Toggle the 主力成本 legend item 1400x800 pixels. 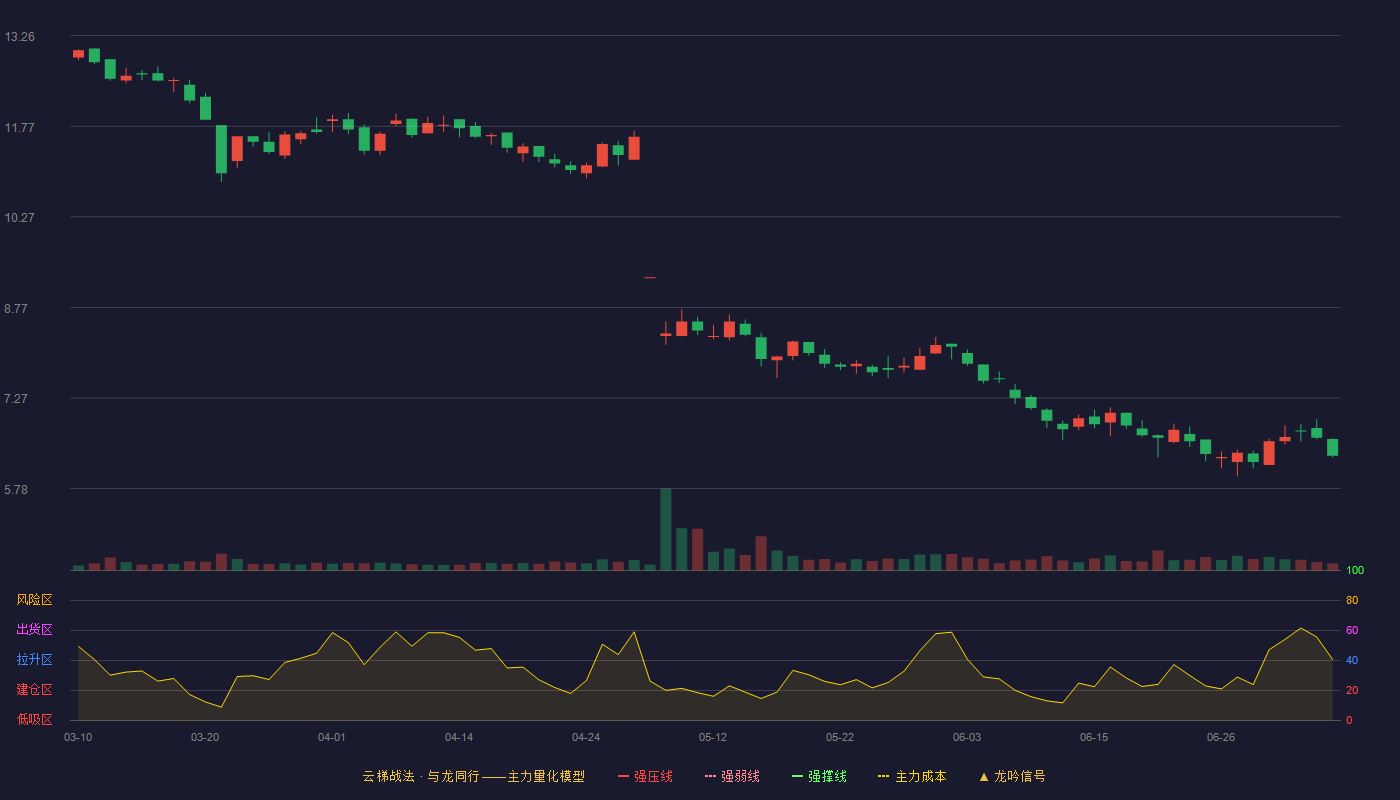[x=912, y=776]
